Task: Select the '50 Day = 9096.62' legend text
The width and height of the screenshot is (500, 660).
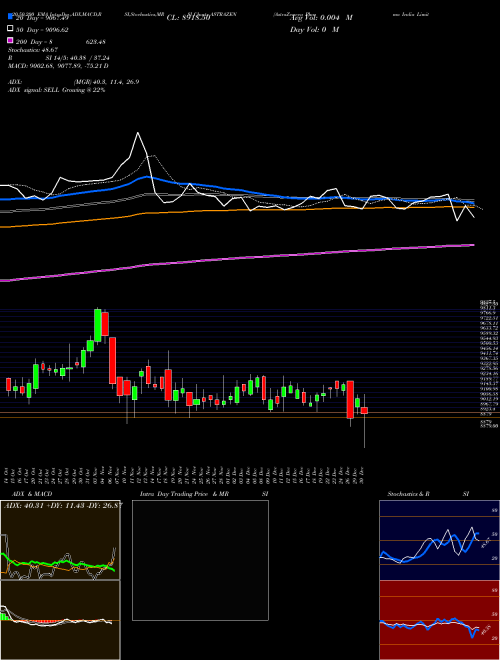Action: [42, 30]
